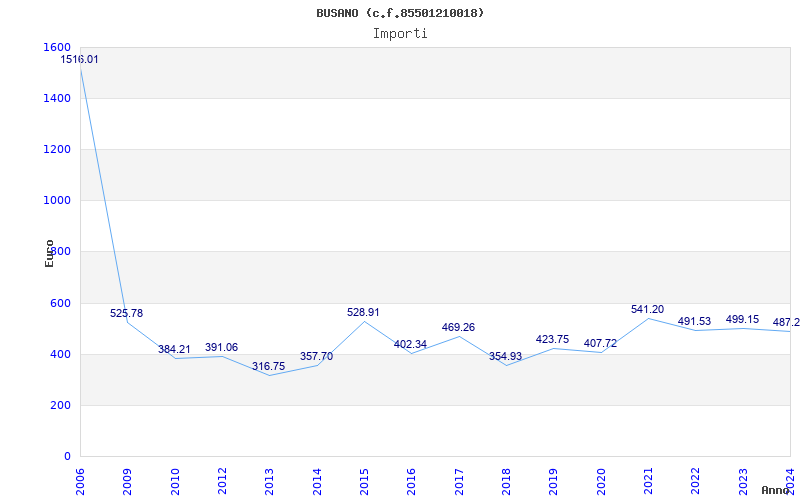Click the Euro y-axis label

coord(49,253)
